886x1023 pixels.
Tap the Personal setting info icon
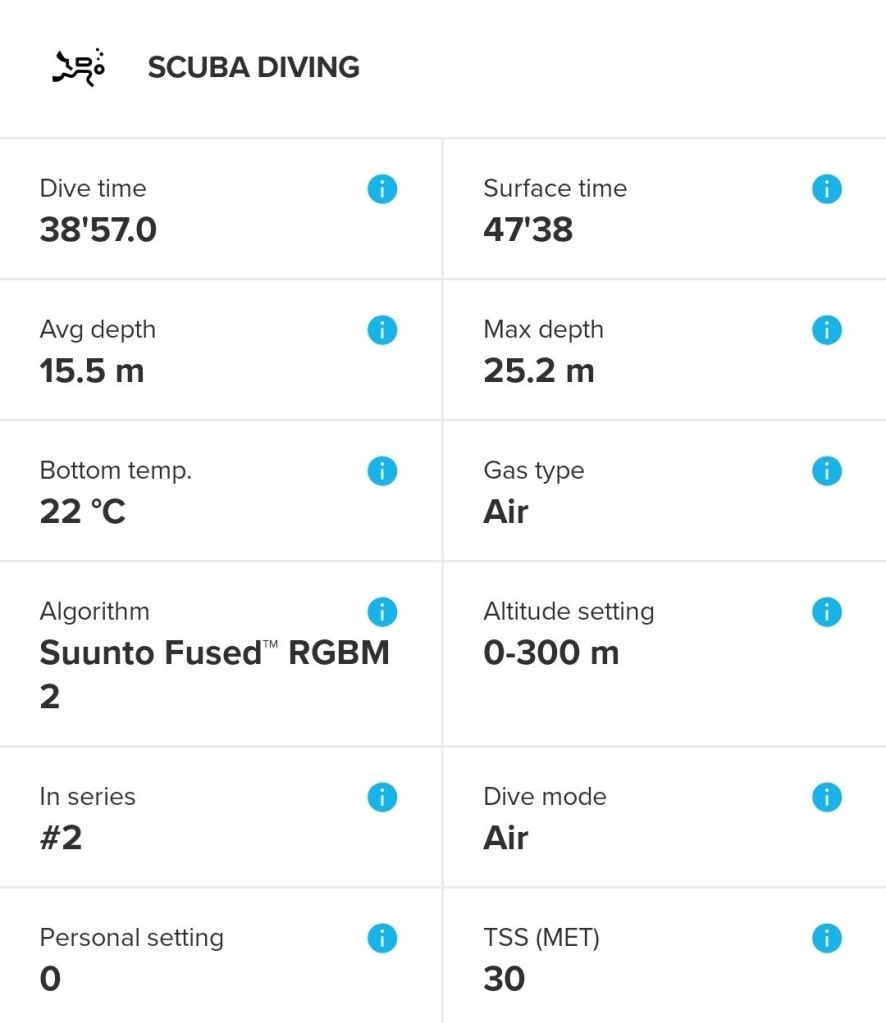[382, 937]
